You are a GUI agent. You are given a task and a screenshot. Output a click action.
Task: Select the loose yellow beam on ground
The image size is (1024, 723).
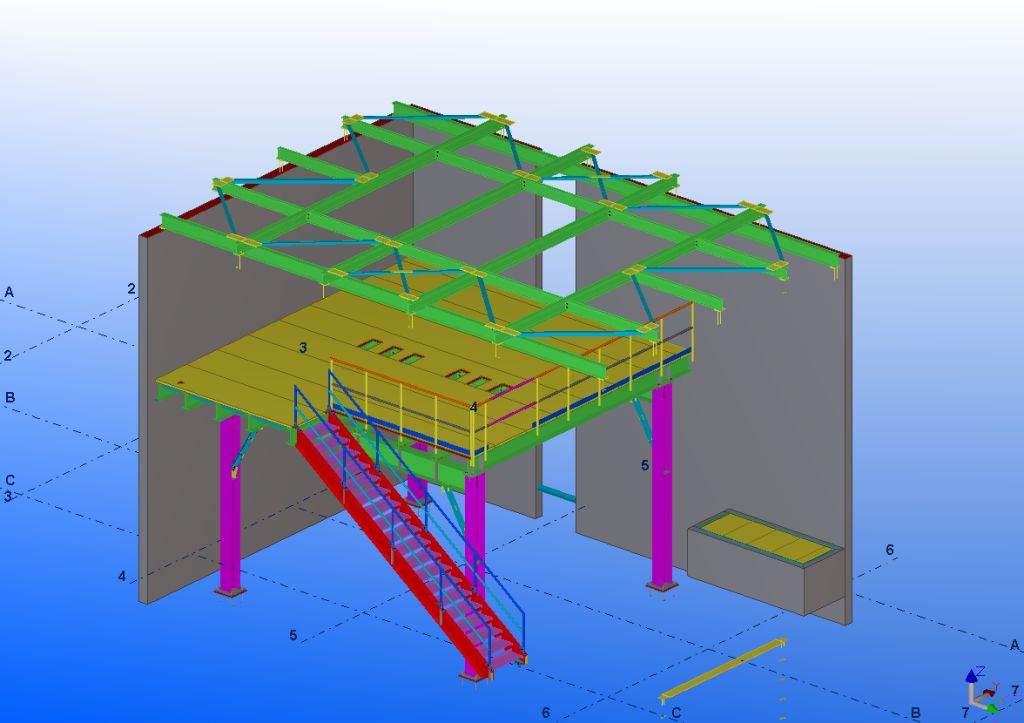click(722, 670)
